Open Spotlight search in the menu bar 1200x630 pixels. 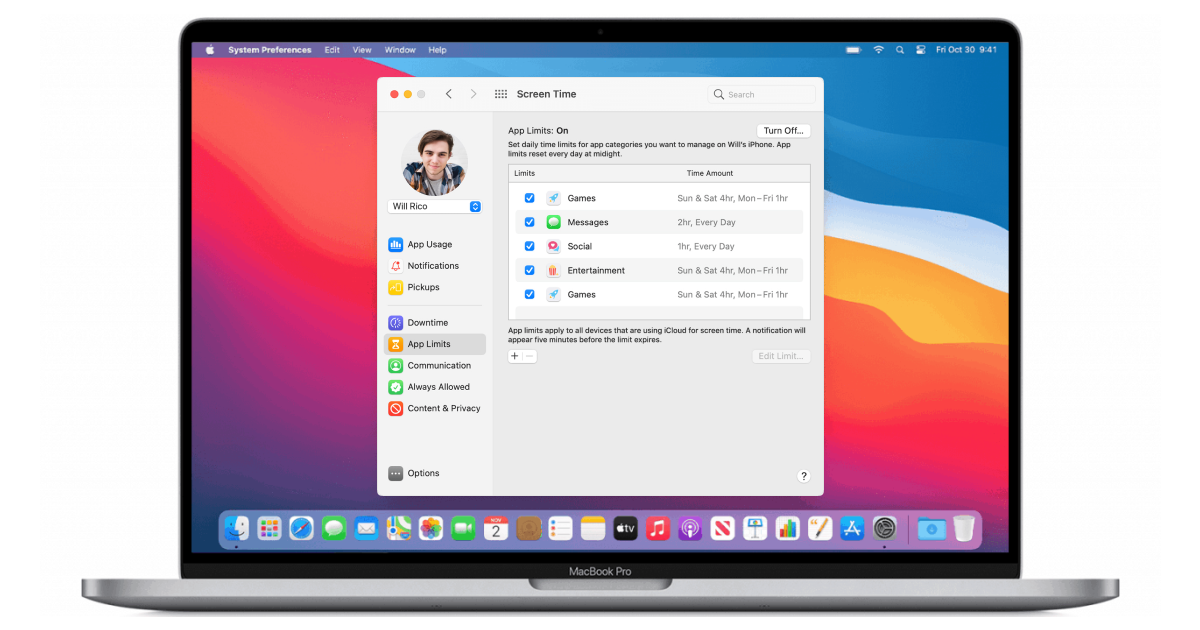900,50
